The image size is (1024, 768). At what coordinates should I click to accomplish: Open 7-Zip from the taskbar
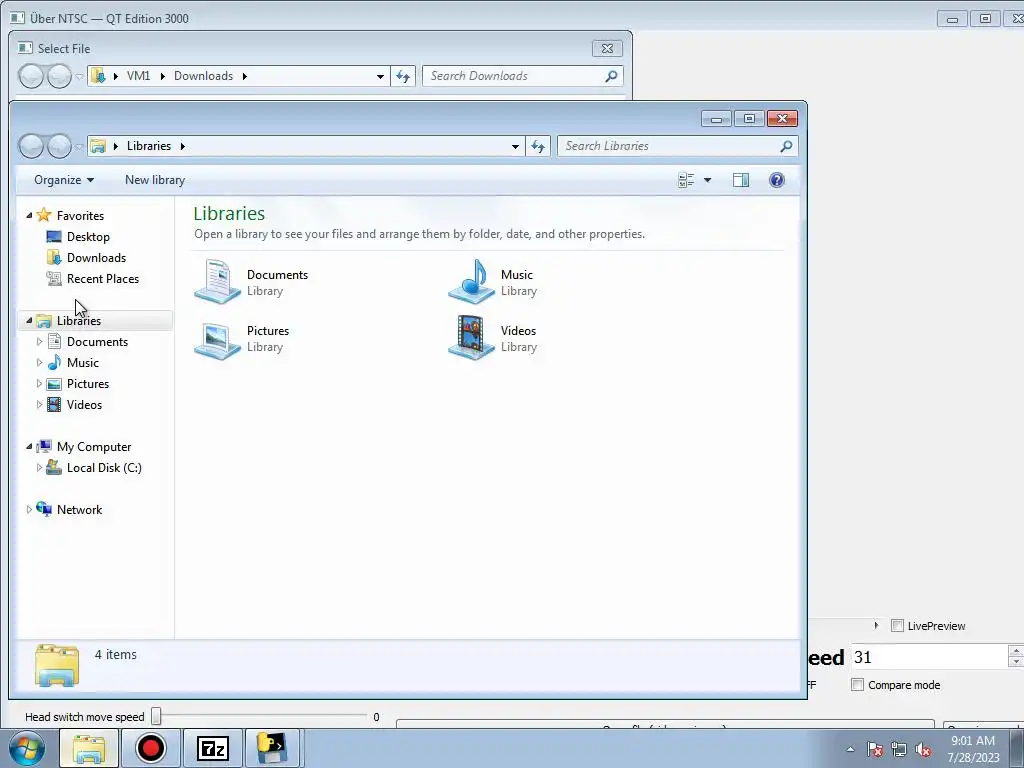[x=213, y=748]
